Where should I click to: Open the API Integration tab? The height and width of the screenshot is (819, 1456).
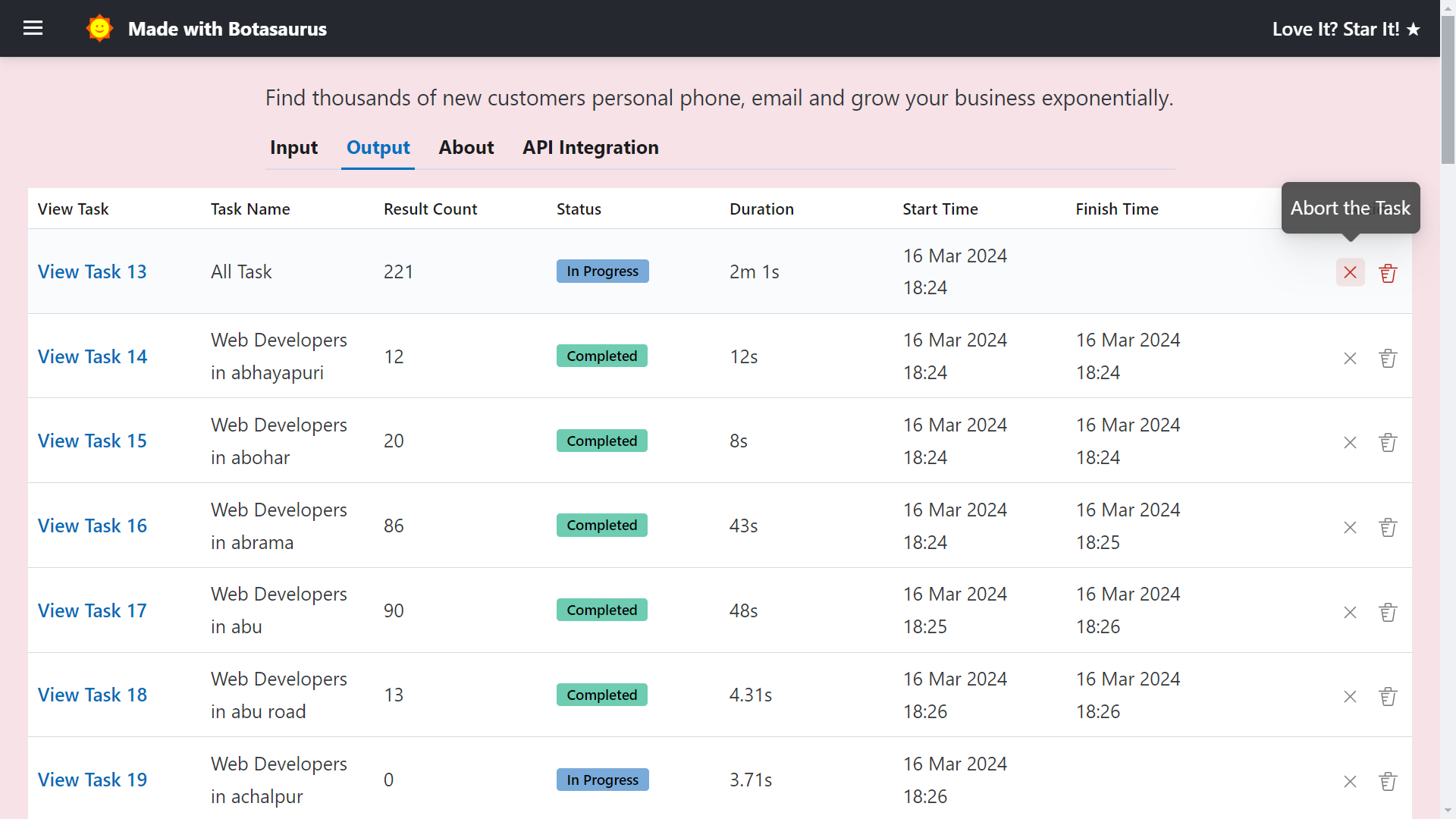tap(590, 147)
